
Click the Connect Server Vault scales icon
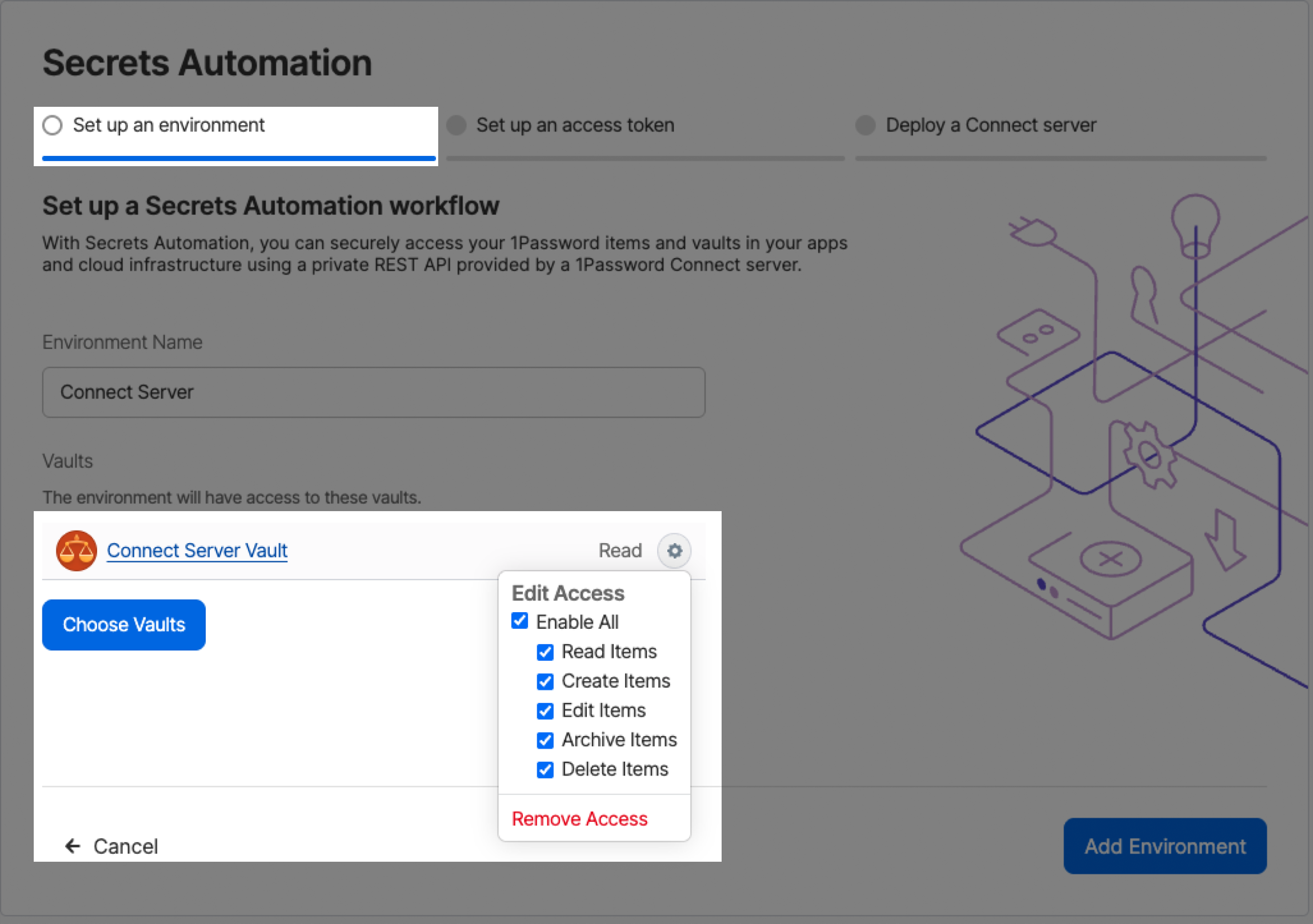pyautogui.click(x=76, y=551)
